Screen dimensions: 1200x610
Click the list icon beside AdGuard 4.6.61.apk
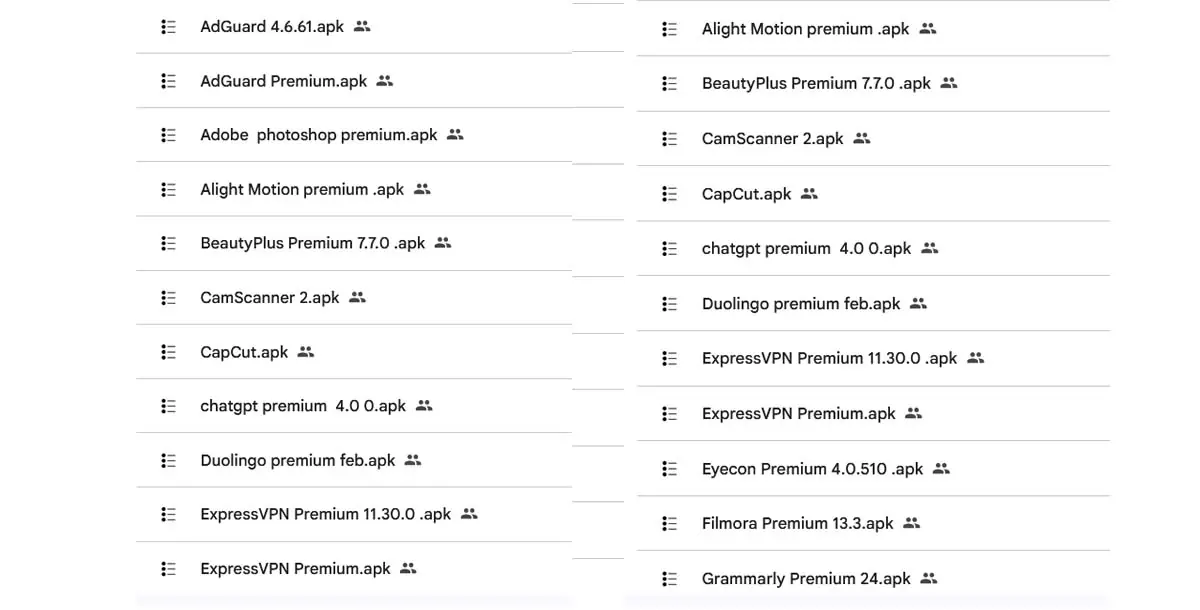click(169, 27)
